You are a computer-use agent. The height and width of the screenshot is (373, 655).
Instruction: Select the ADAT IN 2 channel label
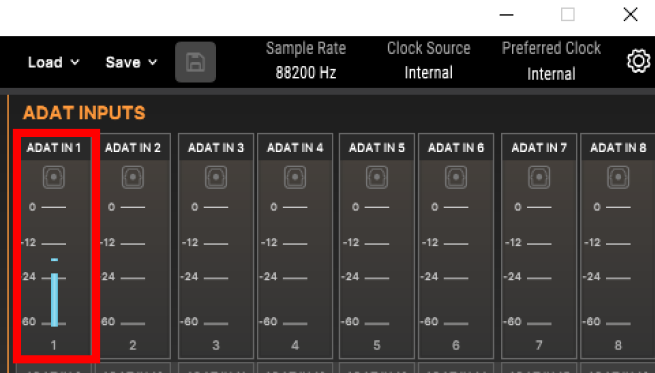click(x=133, y=147)
